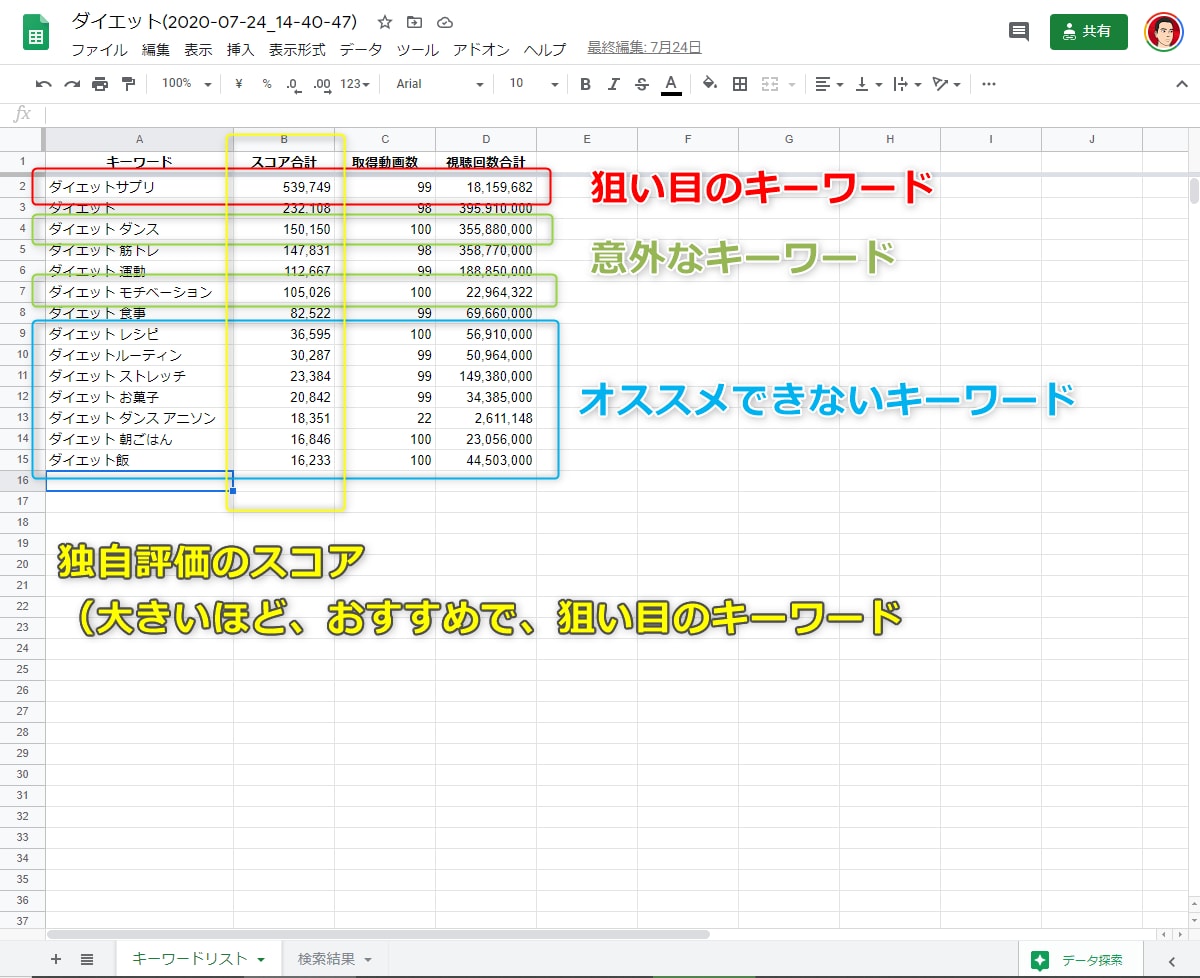Viewport: 1200px width, 978px height.
Task: Open the Arial font dropdown
Action: click(x=440, y=84)
